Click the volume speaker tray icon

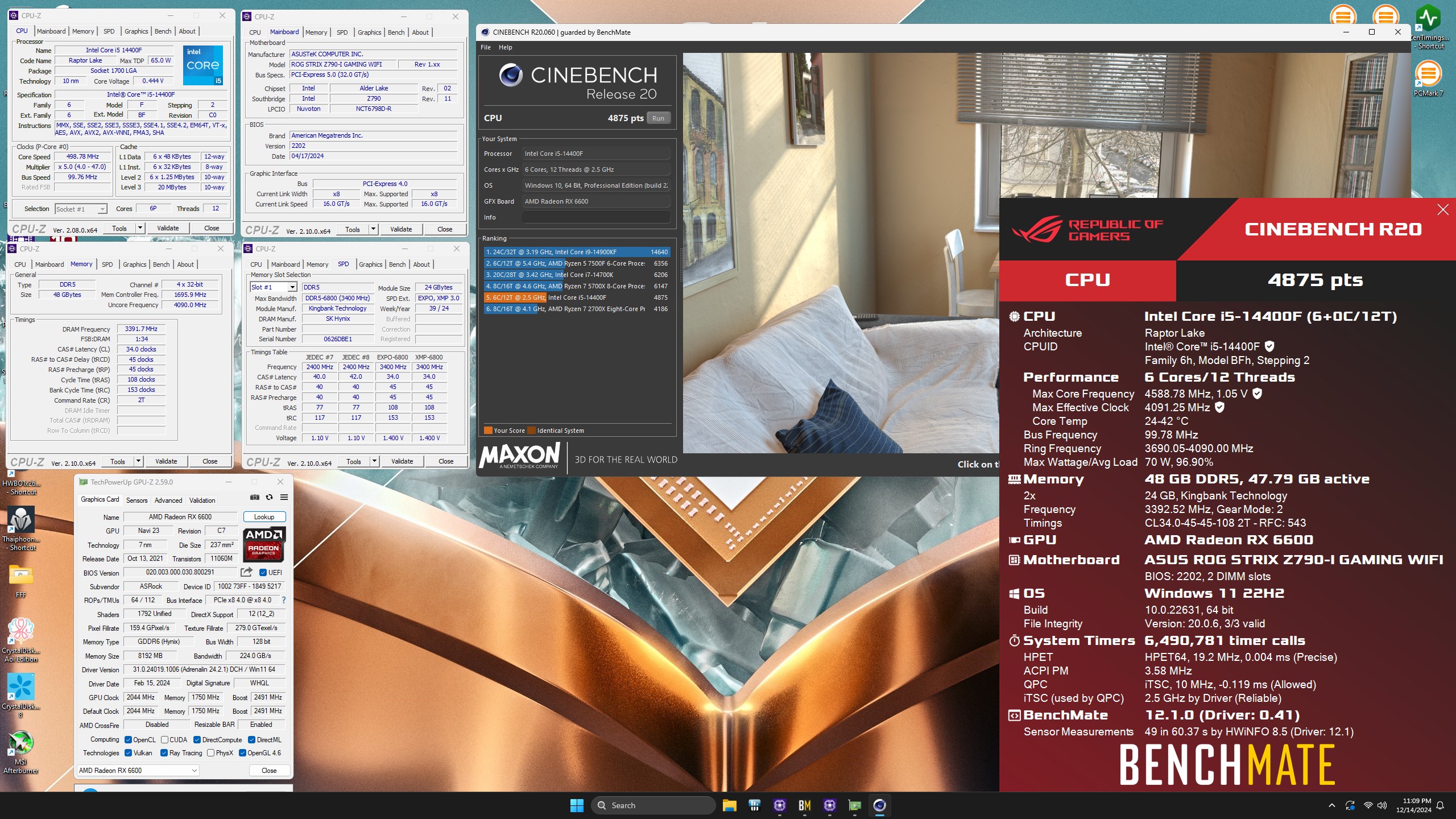tap(1382, 805)
